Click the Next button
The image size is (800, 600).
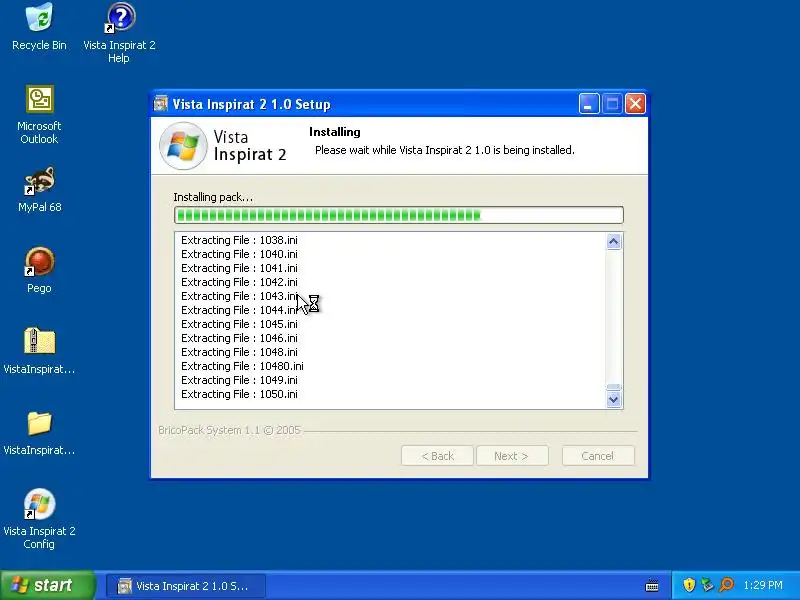tap(512, 456)
